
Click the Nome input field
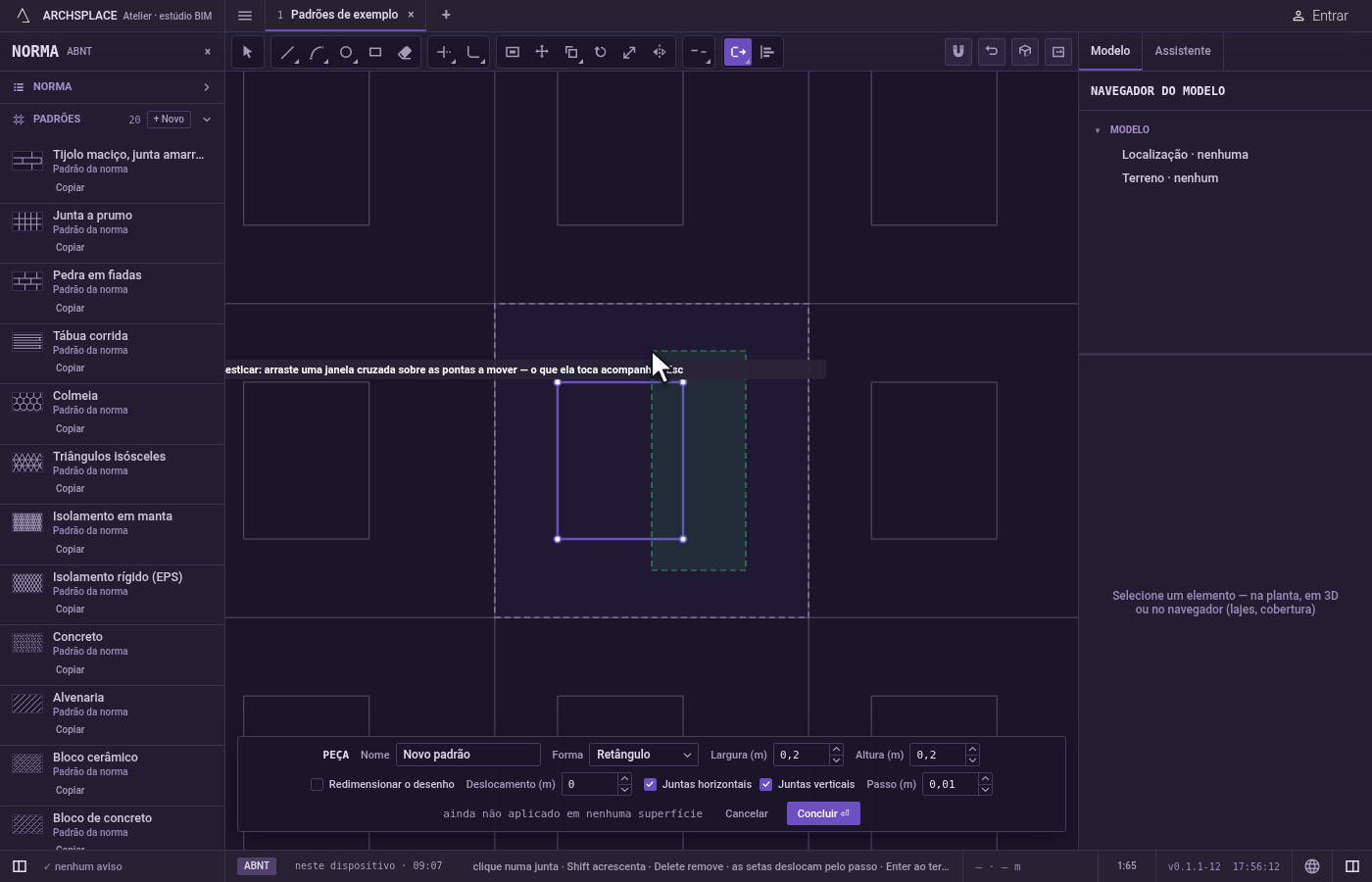coord(468,755)
